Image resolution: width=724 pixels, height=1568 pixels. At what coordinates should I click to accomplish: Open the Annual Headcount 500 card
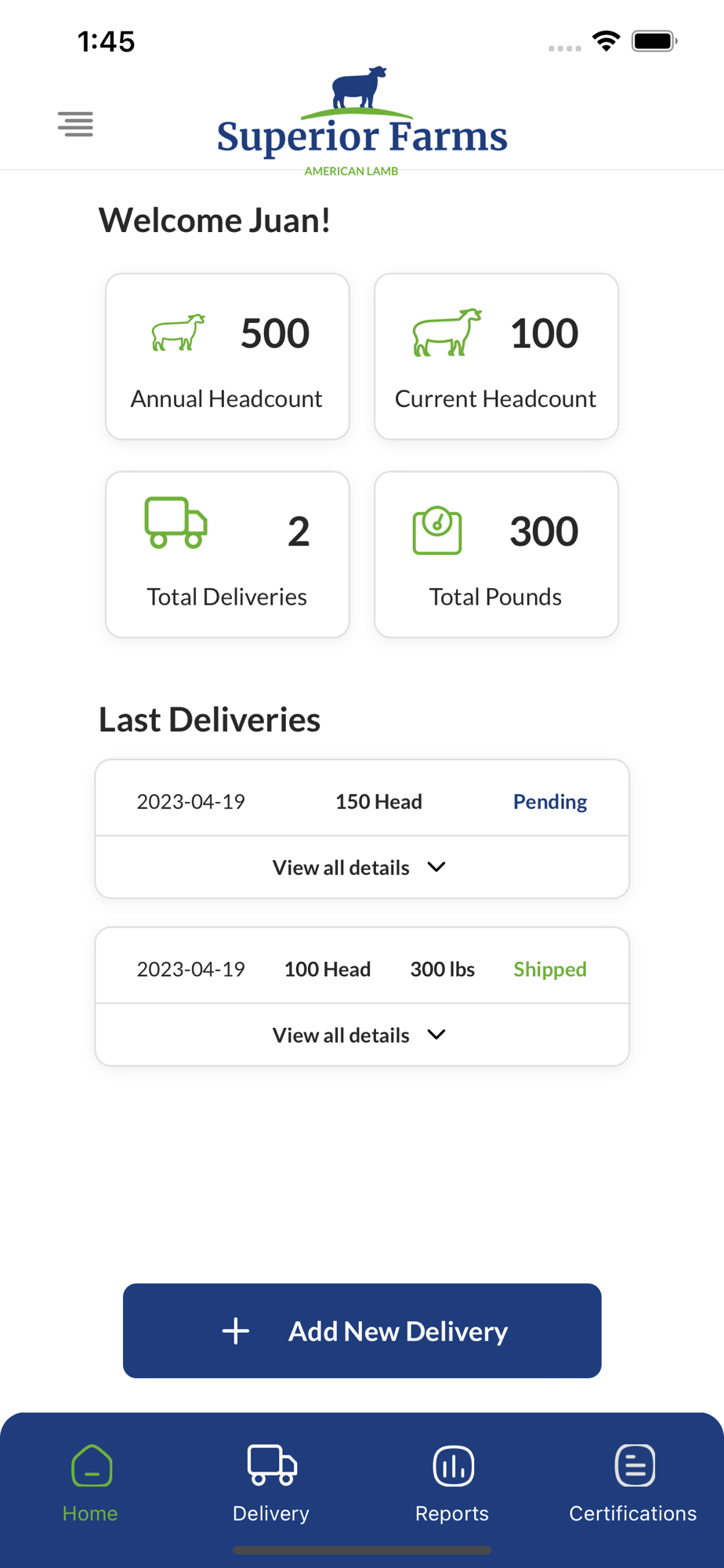pyautogui.click(x=227, y=357)
